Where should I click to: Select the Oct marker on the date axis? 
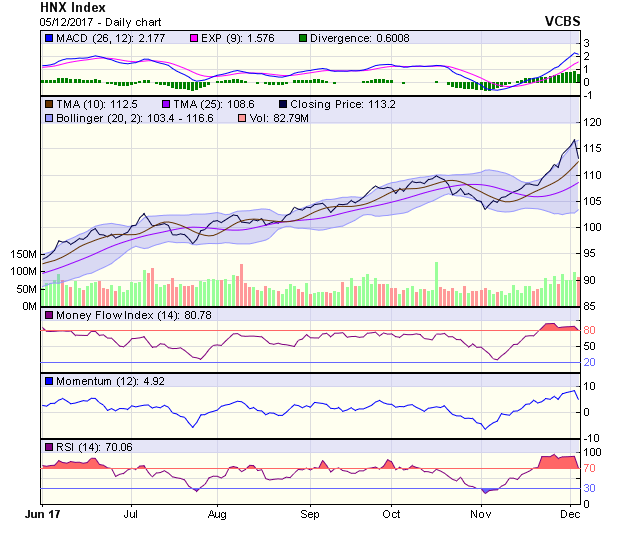point(391,515)
